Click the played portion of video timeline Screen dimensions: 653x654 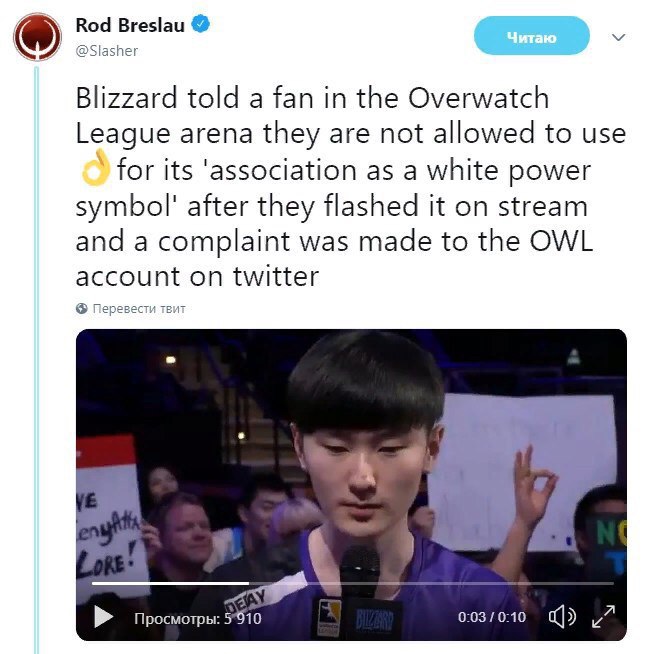170,583
